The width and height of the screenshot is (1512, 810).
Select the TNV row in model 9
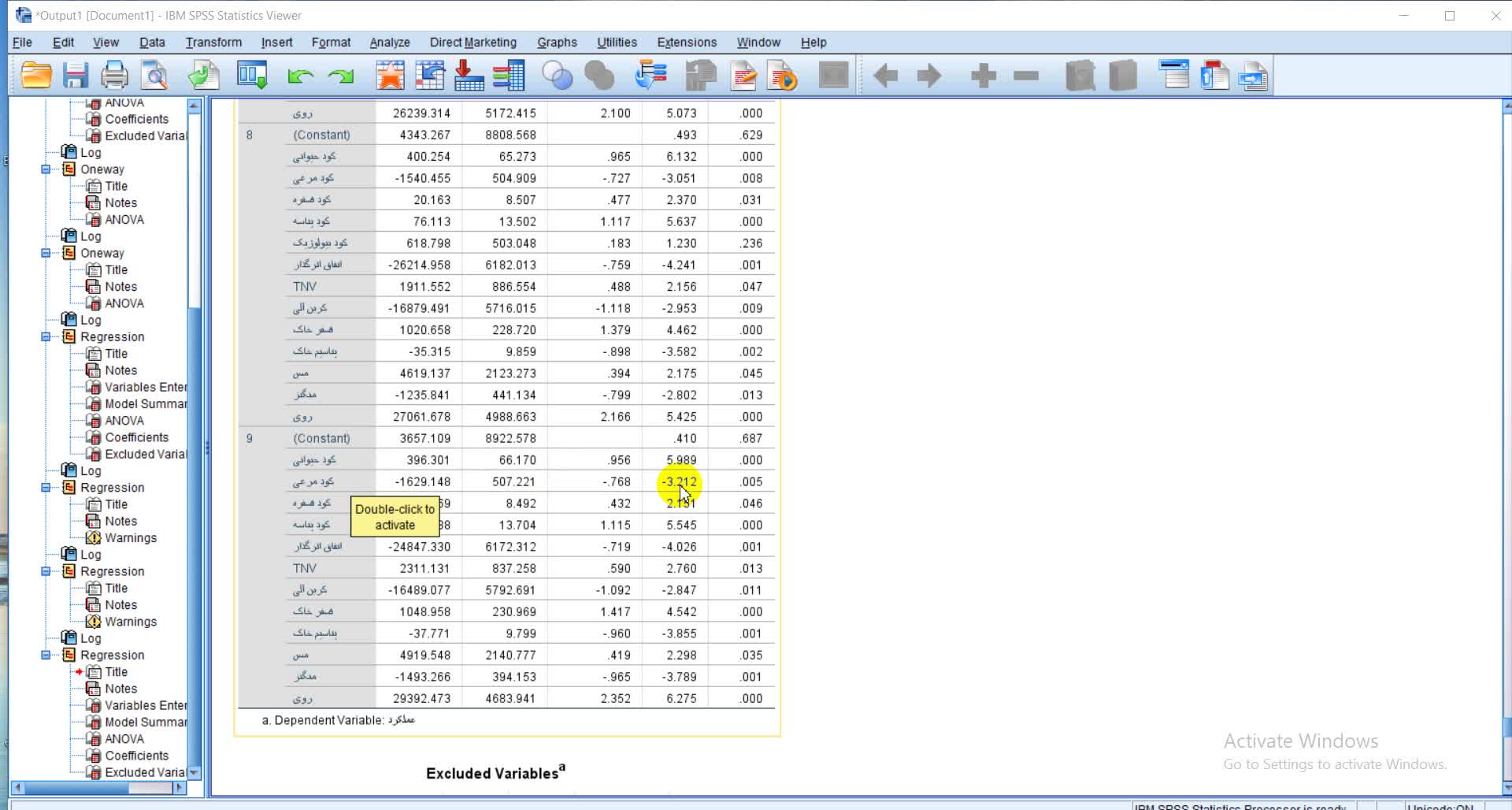coord(305,568)
